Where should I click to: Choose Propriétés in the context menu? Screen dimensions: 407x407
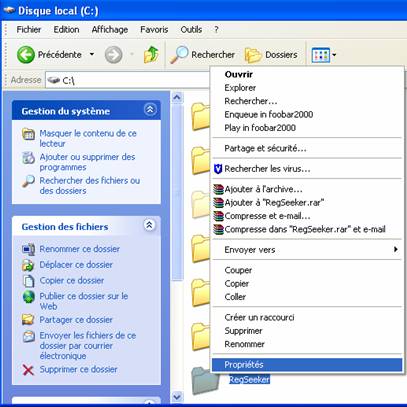(x=307, y=365)
